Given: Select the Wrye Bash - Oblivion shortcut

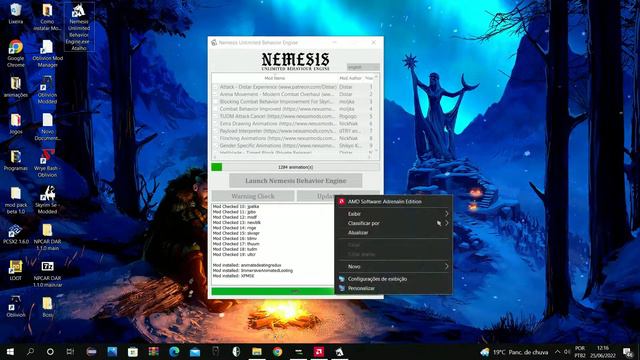Looking at the screenshot, I should coord(47,164).
